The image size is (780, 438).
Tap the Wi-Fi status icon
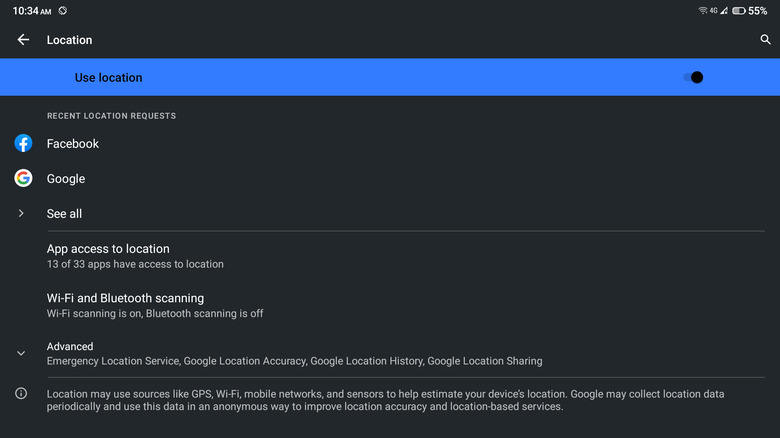coord(703,11)
